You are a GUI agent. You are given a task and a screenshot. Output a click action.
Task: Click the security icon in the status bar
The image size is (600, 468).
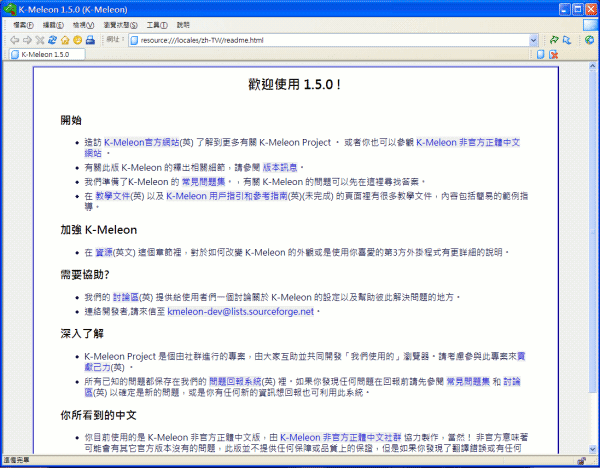pos(581,460)
